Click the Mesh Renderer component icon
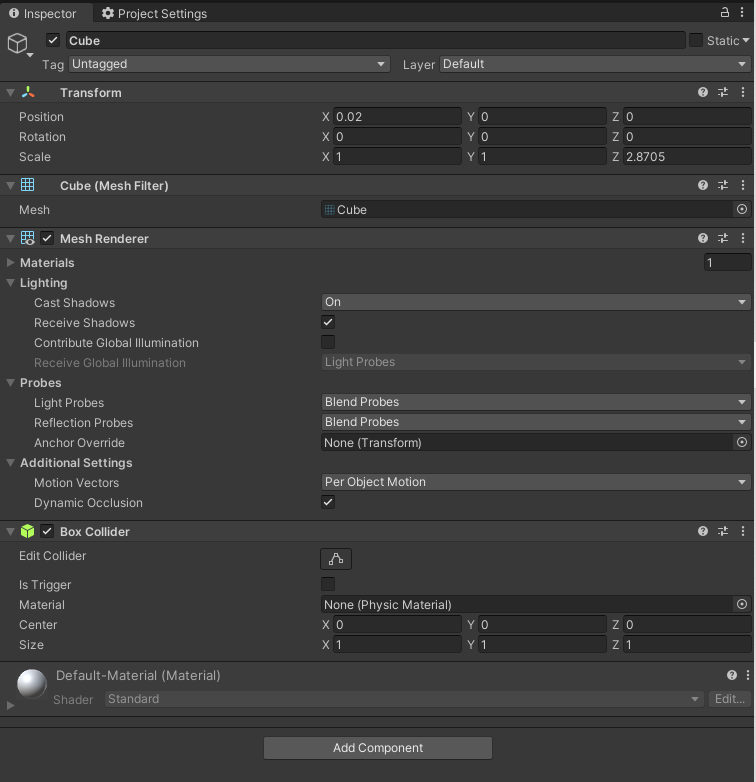This screenshot has height=782, width=756. [27, 238]
